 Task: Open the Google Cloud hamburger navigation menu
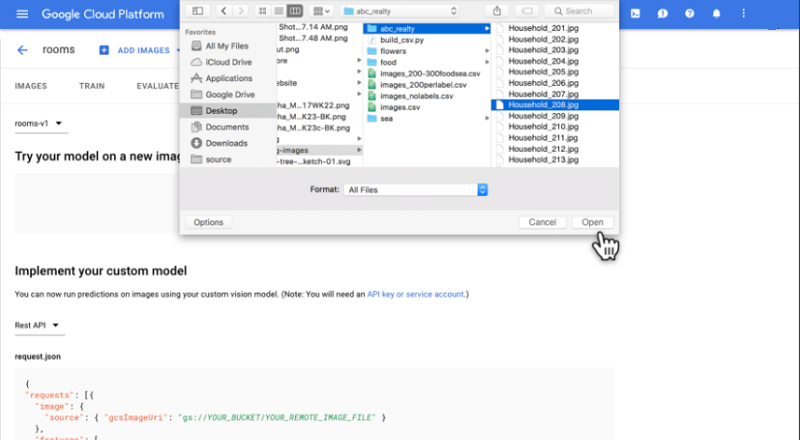point(22,15)
